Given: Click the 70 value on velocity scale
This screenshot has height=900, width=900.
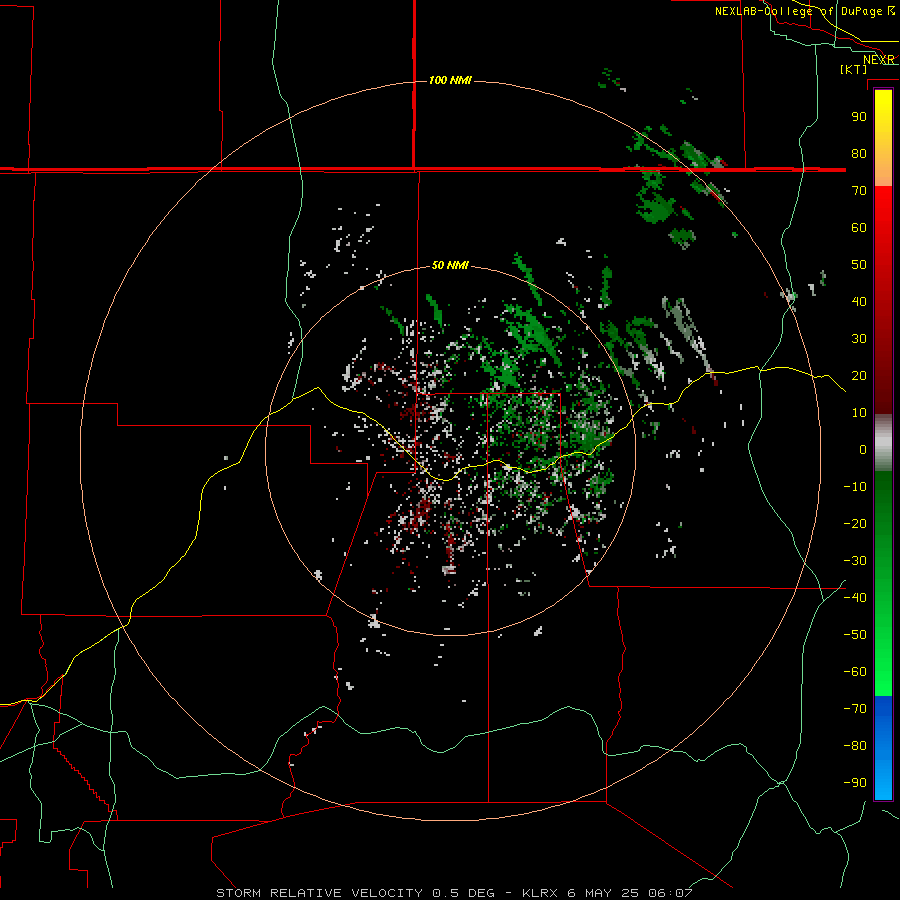Looking at the screenshot, I should click(859, 191).
